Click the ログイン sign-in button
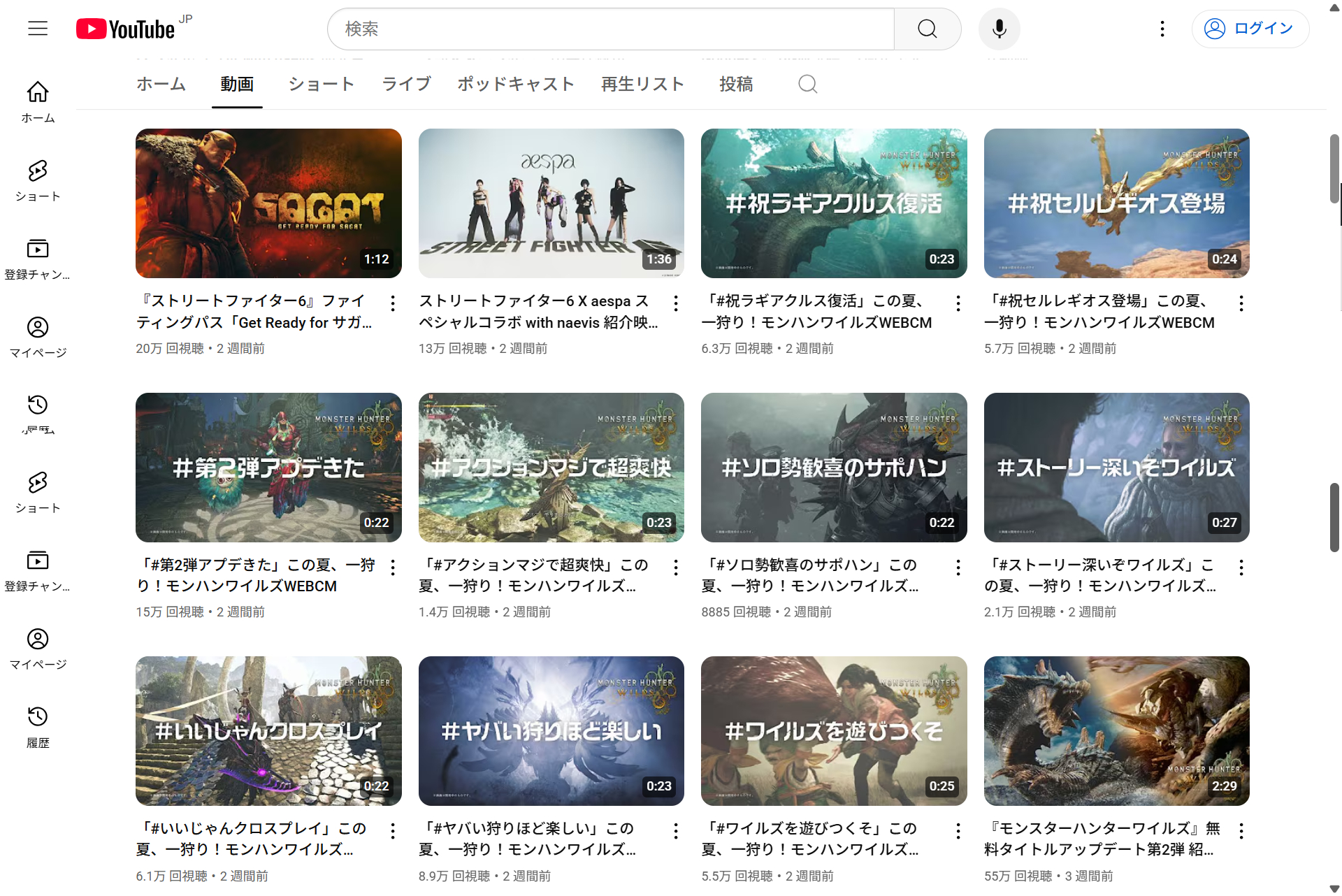Screen dimensions: 1342x896 [1250, 29]
